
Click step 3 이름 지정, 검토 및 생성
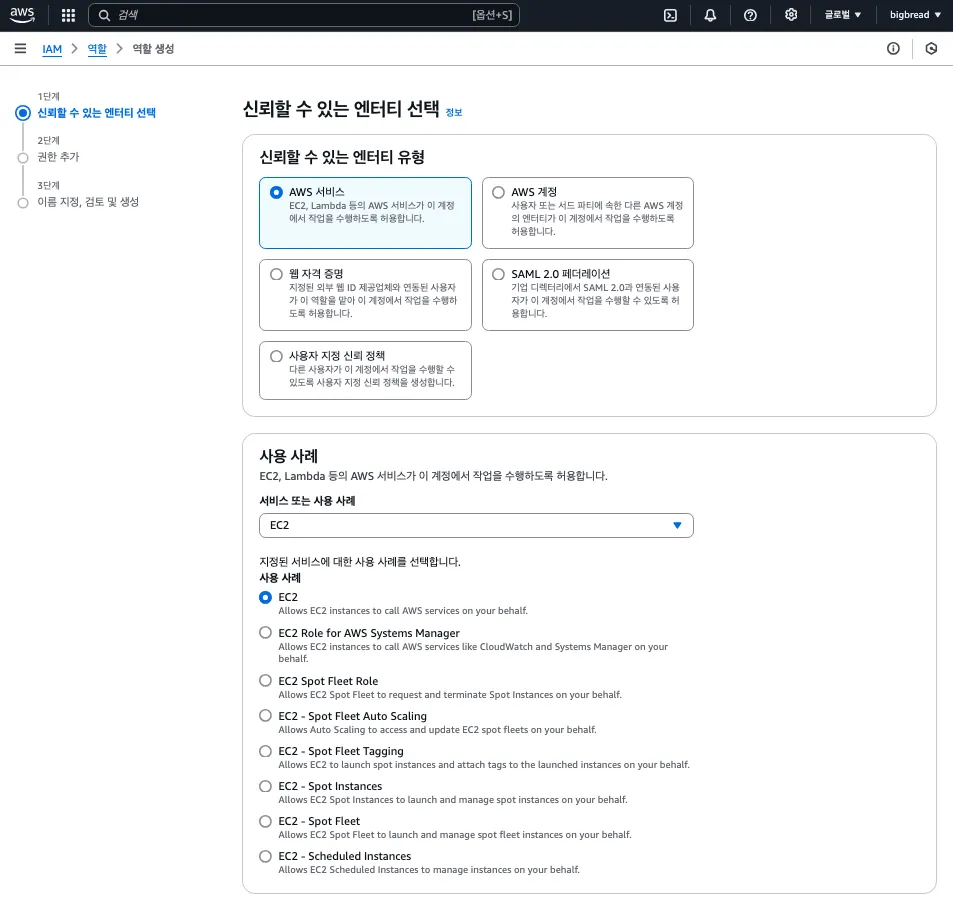[88, 202]
